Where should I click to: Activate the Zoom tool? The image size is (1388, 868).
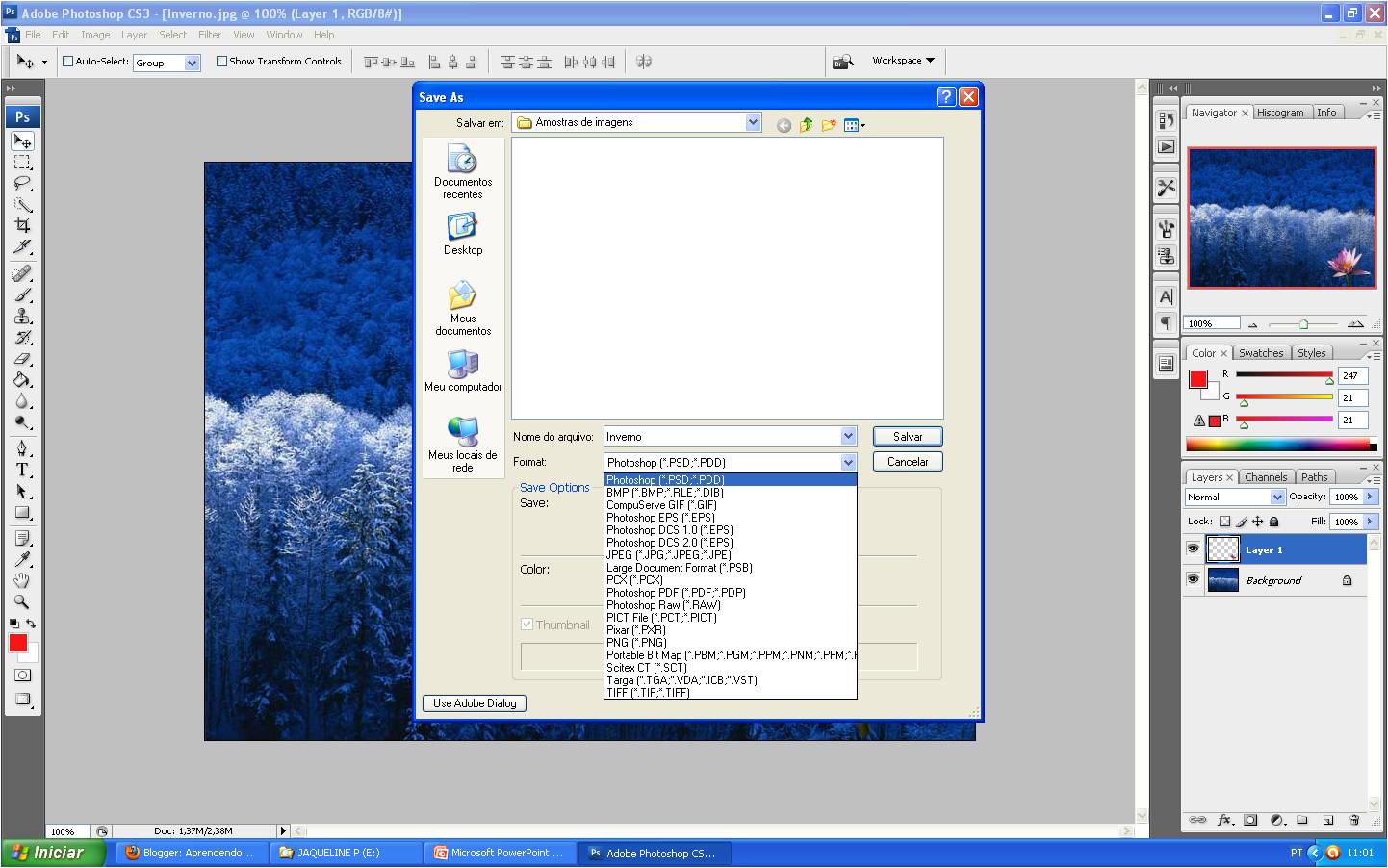coord(23,601)
